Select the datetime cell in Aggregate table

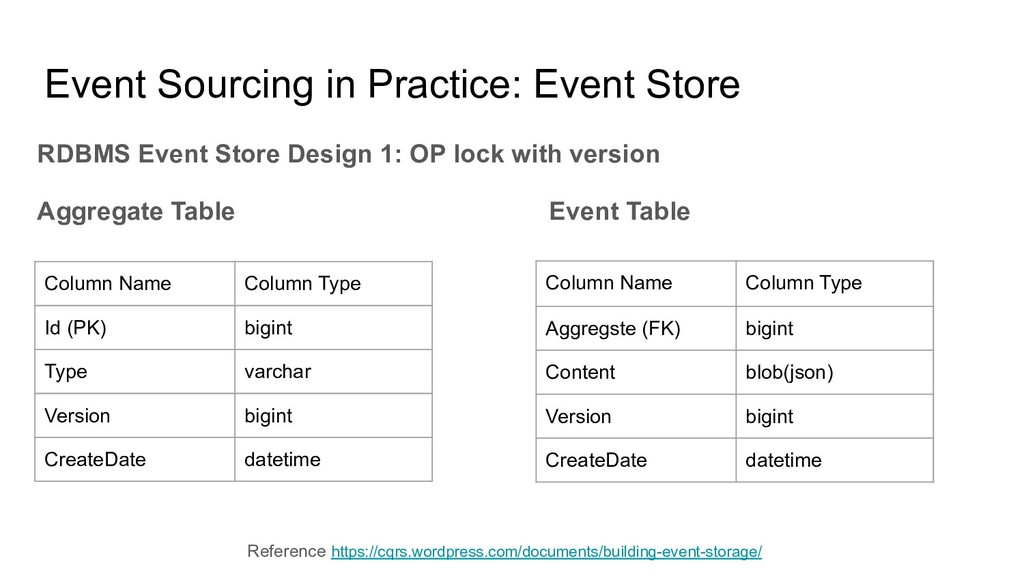[x=333, y=460]
